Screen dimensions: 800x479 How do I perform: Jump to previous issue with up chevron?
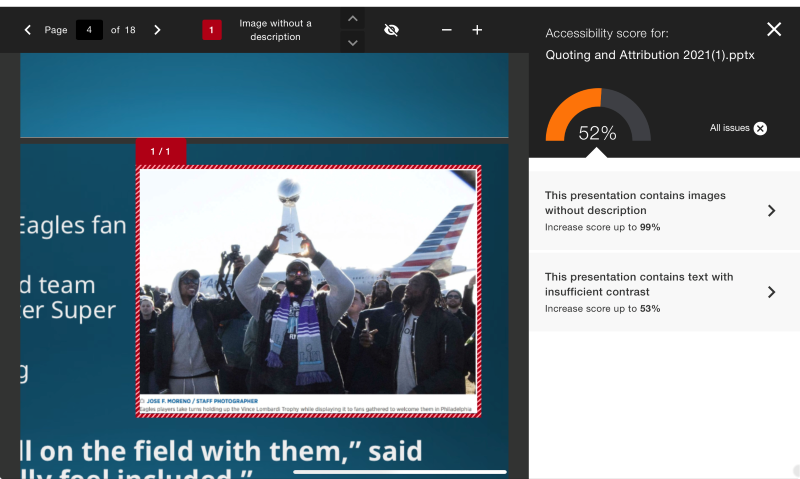pyautogui.click(x=352, y=18)
